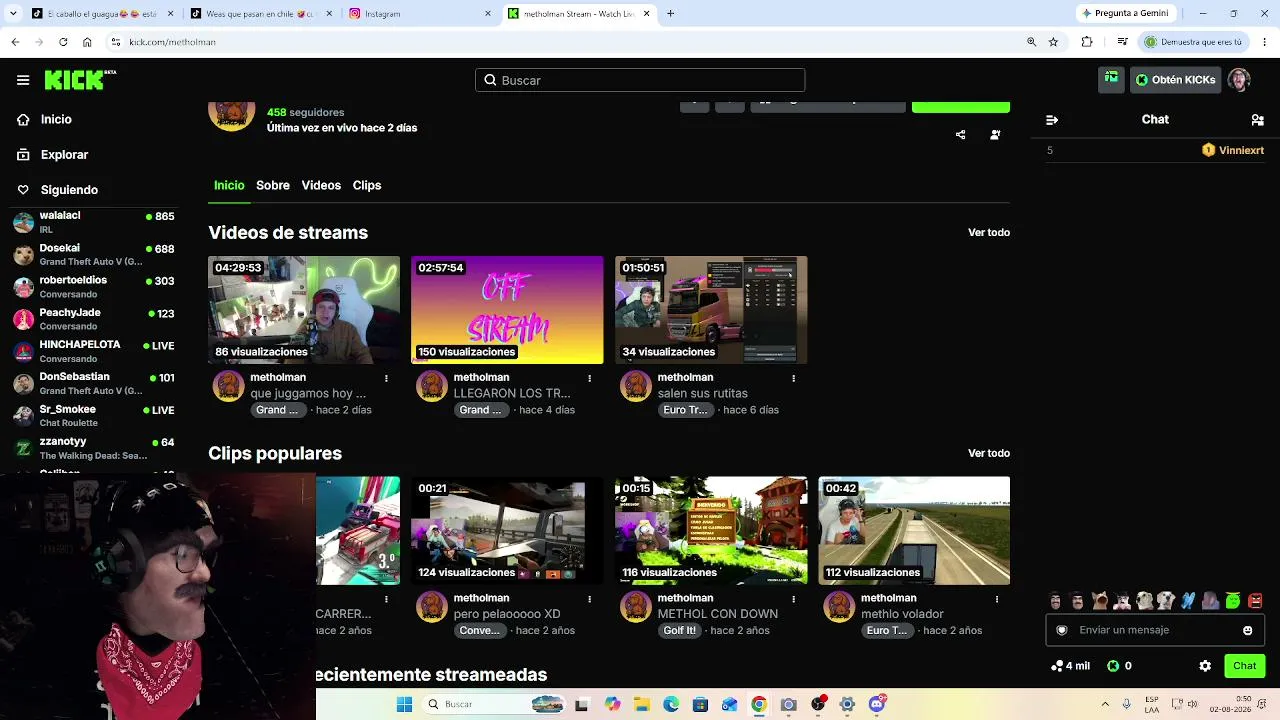Open the user profile avatar menu
Image resolution: width=1280 pixels, height=720 pixels.
click(x=1239, y=80)
